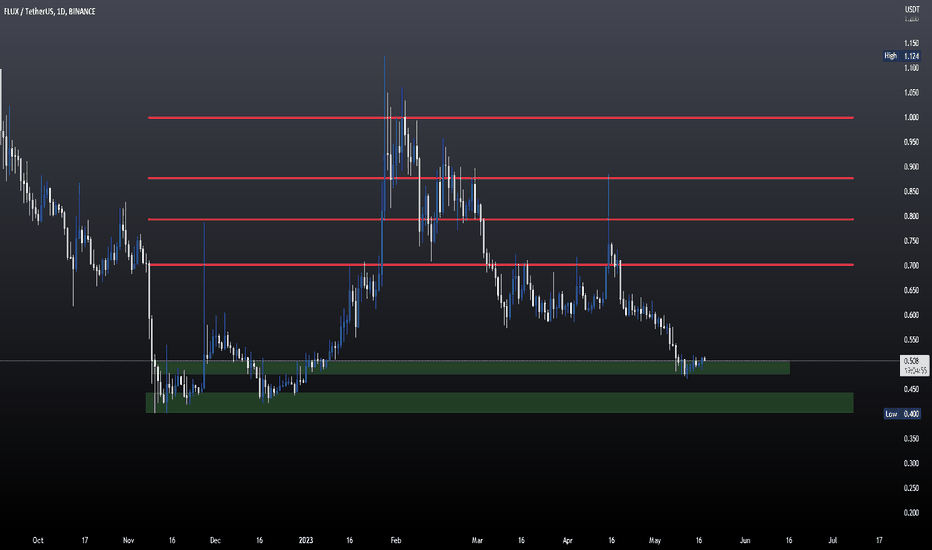The image size is (932, 550).
Task: Click the Mar date label
Action: tap(477, 540)
